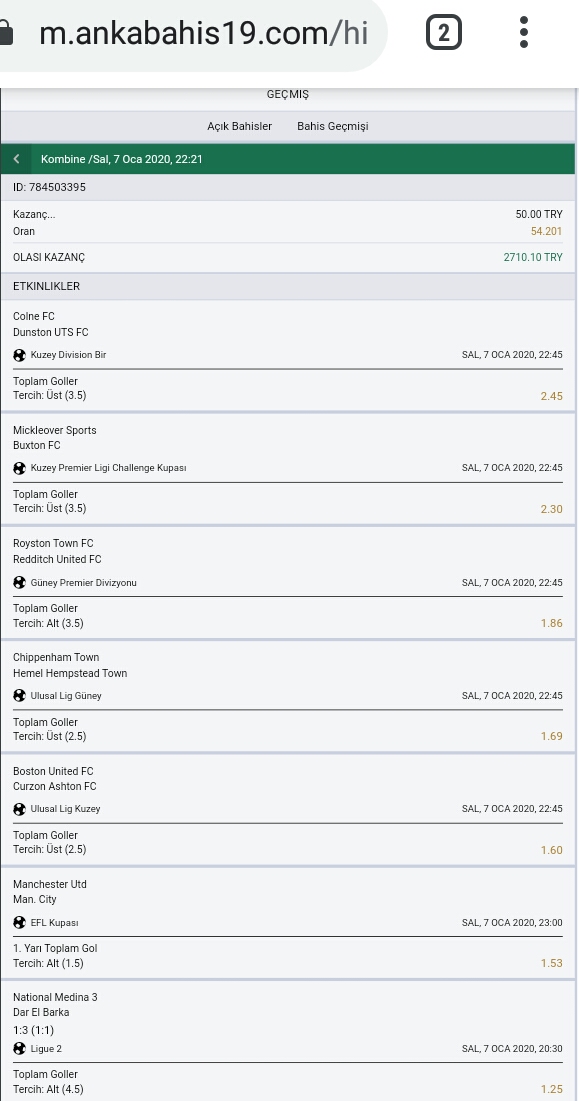Image resolution: width=579 pixels, height=1101 pixels.
Task: Click the soccer ball icon beside Ulusal Lig Güney
Action: (x=20, y=696)
